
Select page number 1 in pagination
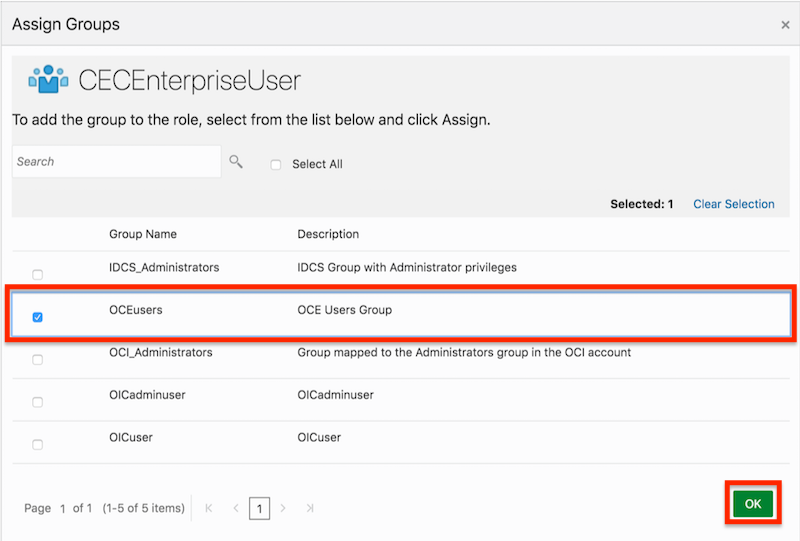pos(259,509)
